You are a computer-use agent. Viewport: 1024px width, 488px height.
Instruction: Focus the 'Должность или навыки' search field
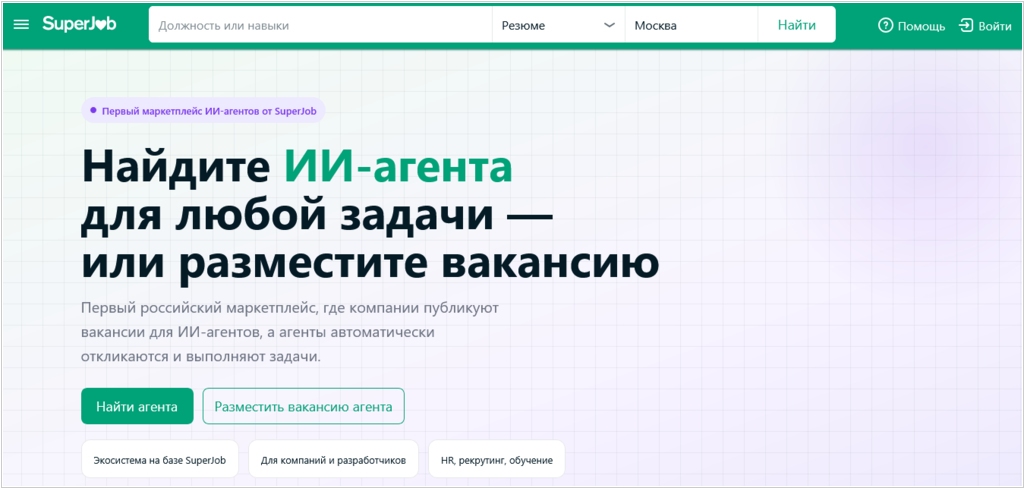320,25
